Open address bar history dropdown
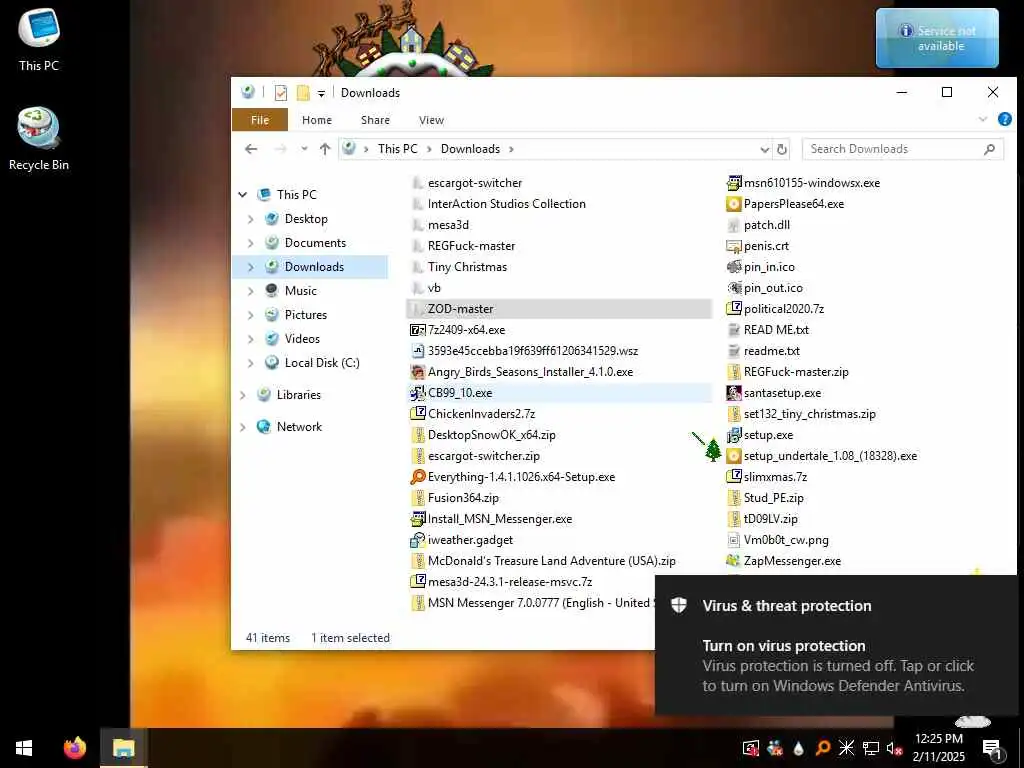The width and height of the screenshot is (1024, 768). [x=764, y=150]
